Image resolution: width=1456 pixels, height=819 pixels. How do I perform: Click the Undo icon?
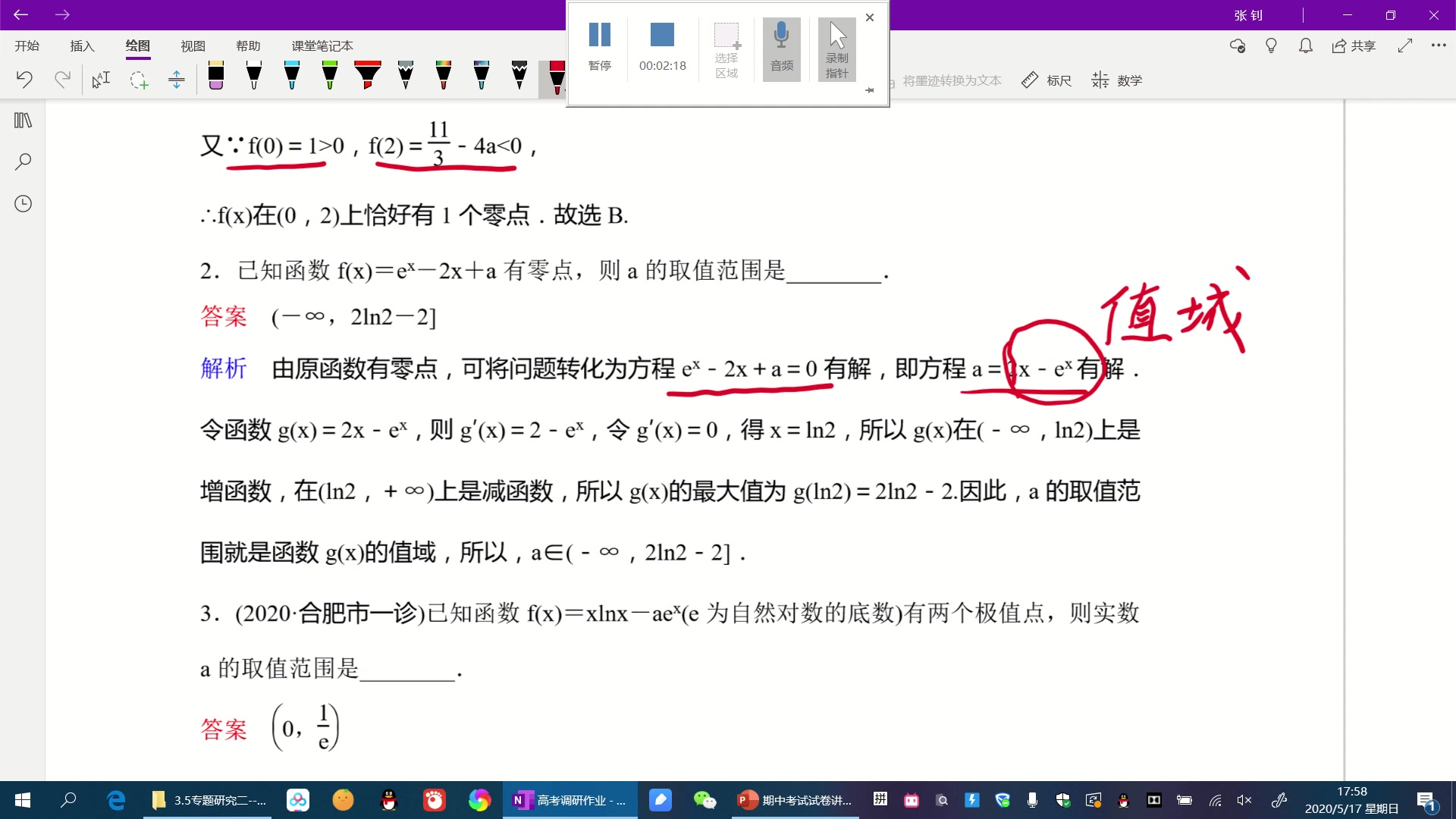pyautogui.click(x=25, y=79)
